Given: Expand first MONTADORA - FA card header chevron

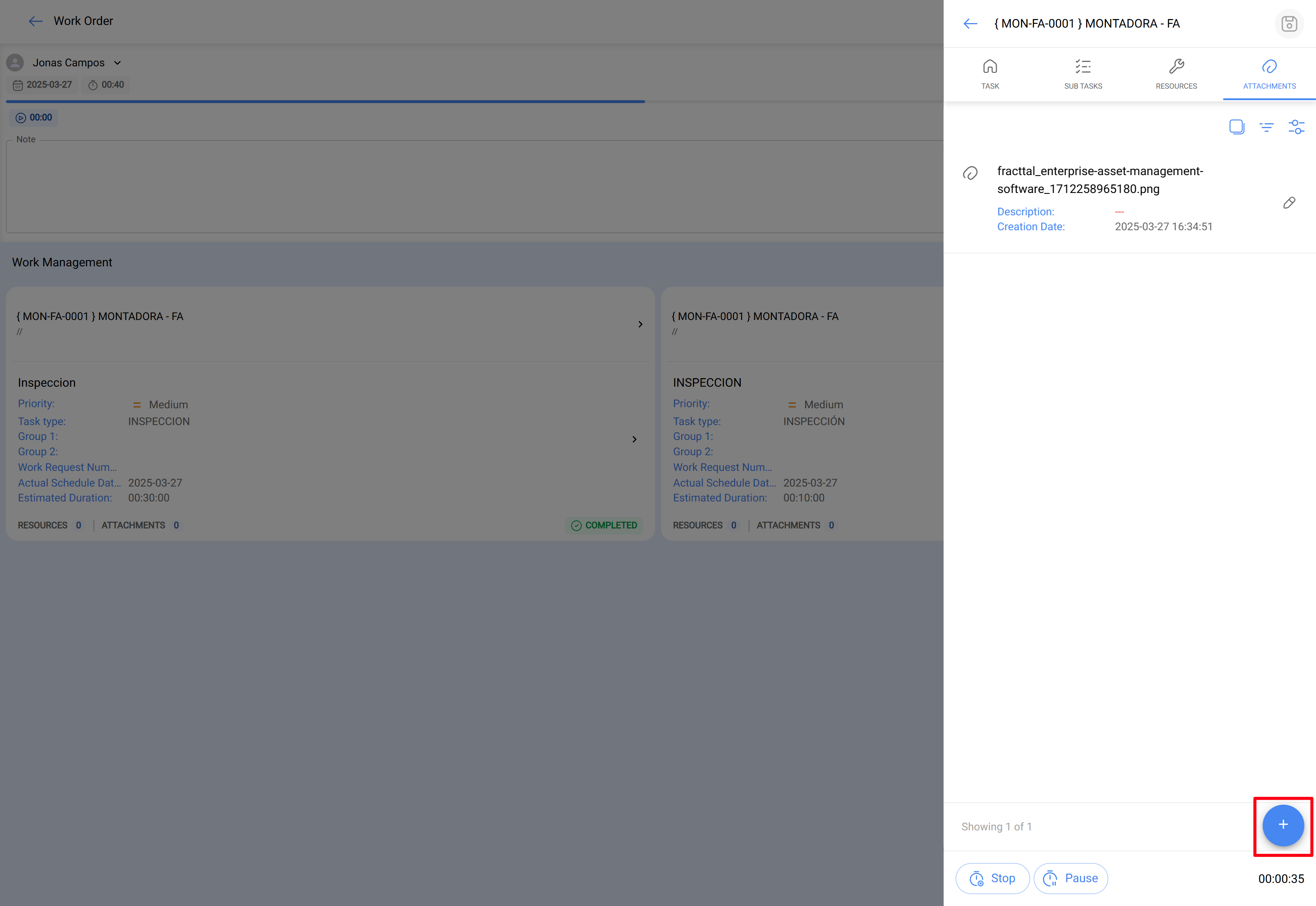Looking at the screenshot, I should [640, 324].
